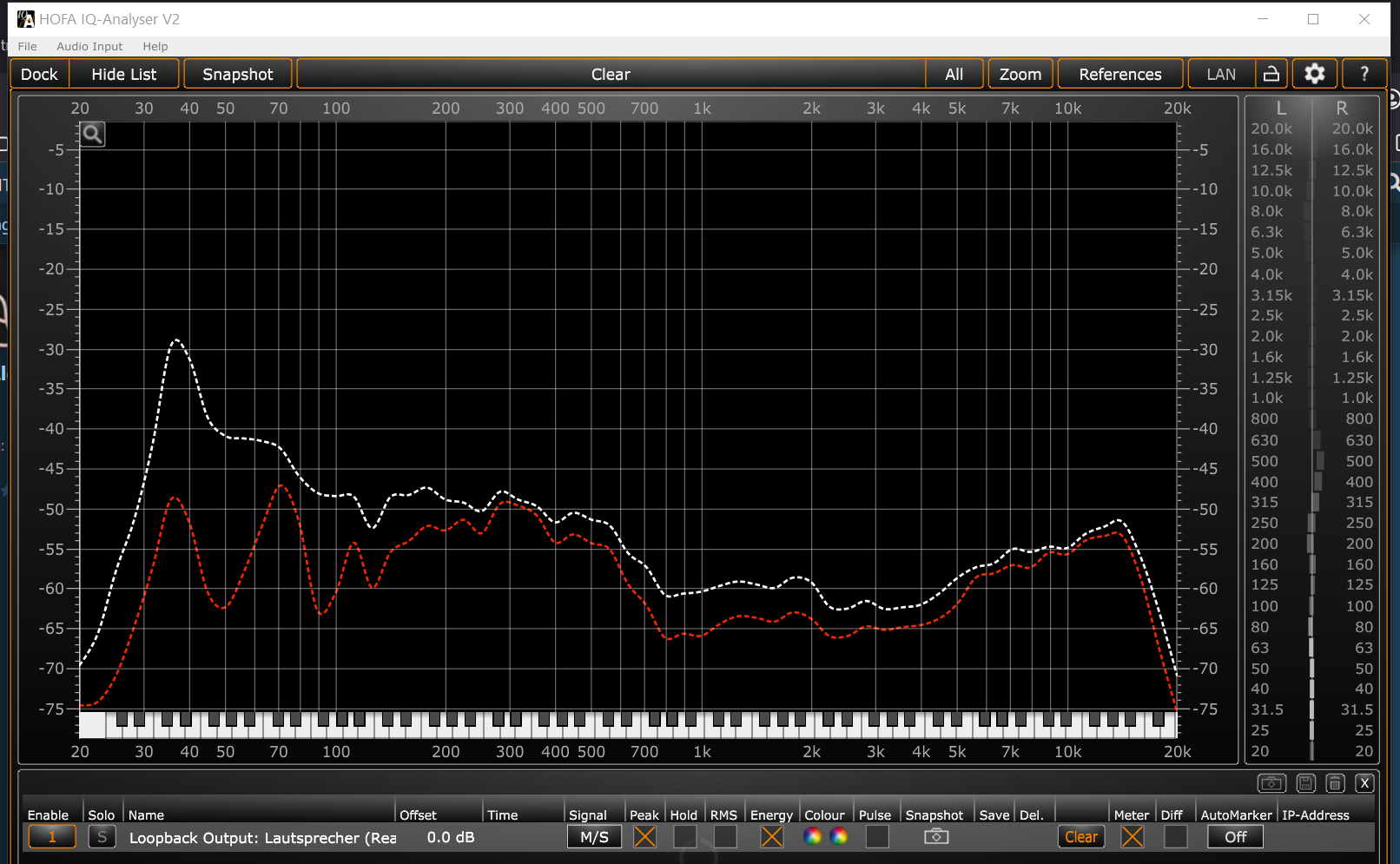Viewport: 1400px width, 864px height.
Task: Turn on the RMS checkbox
Action: (x=724, y=836)
